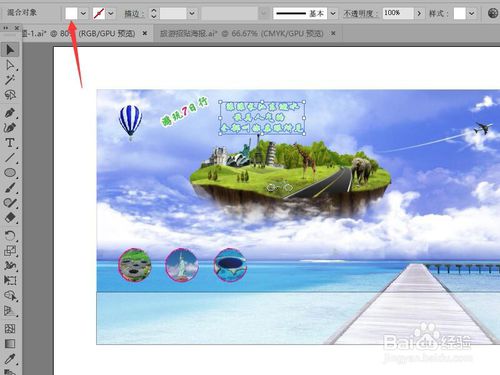The width and height of the screenshot is (500, 375).
Task: Select the Selection tool (black arrow)
Action: click(10, 50)
